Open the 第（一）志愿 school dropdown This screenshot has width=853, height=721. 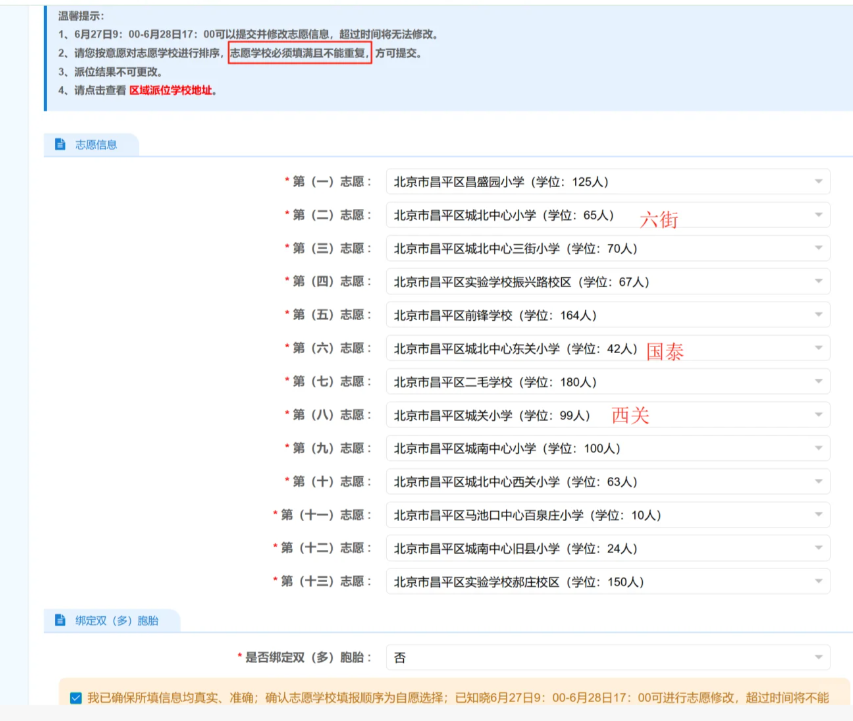pos(608,182)
